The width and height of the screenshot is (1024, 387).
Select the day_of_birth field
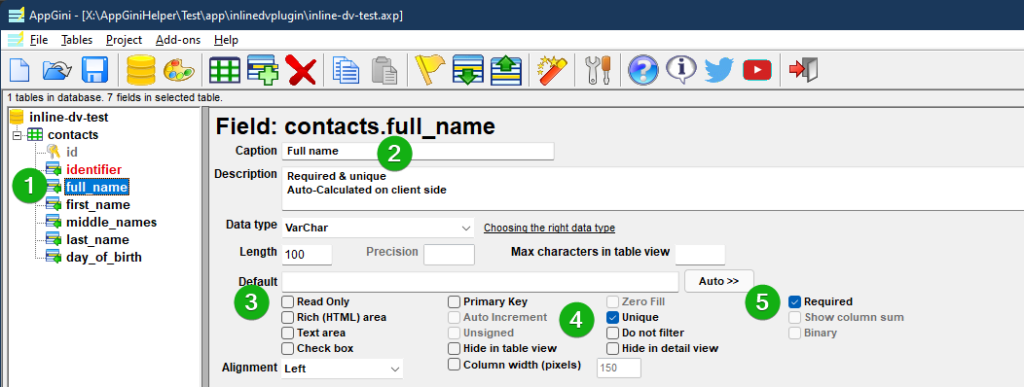(104, 258)
